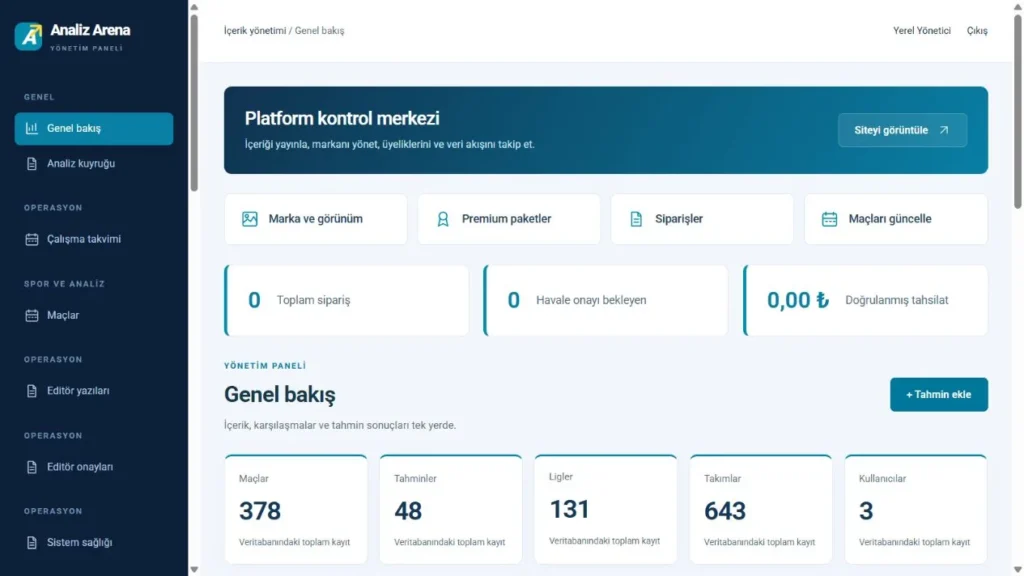Click the Toplam sipariş stat card
The height and width of the screenshot is (576, 1024).
pos(346,300)
